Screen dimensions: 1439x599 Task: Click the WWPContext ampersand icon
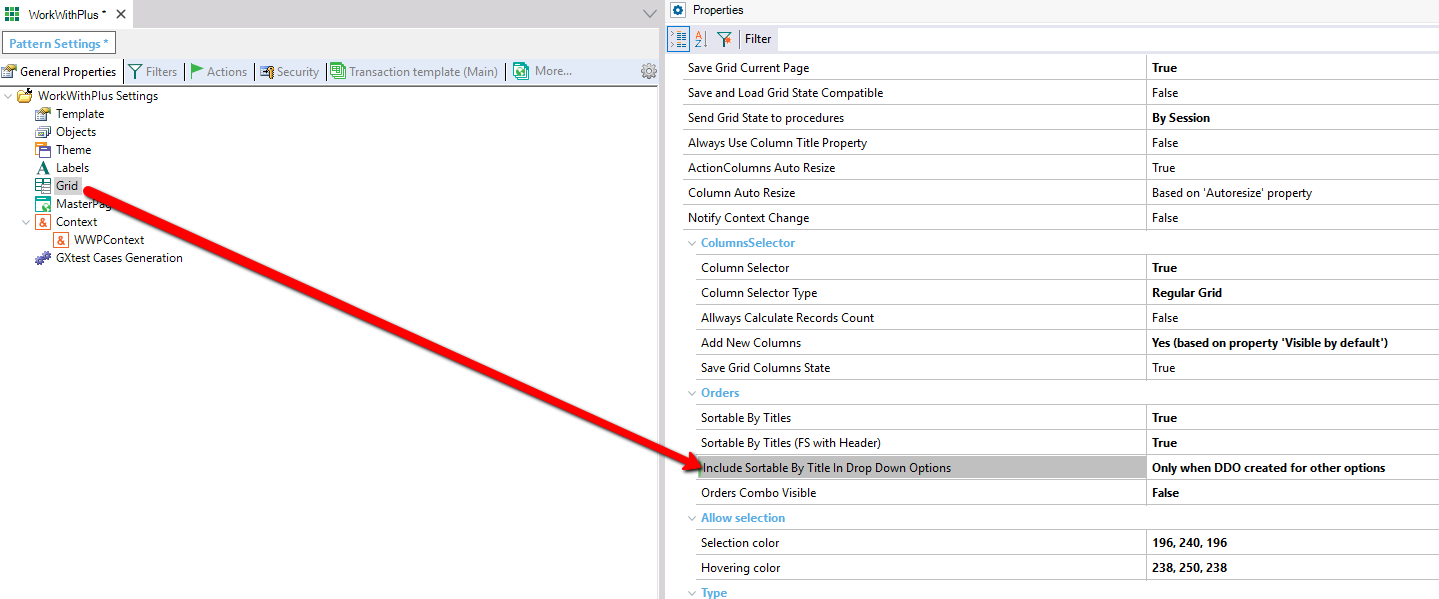tap(61, 240)
